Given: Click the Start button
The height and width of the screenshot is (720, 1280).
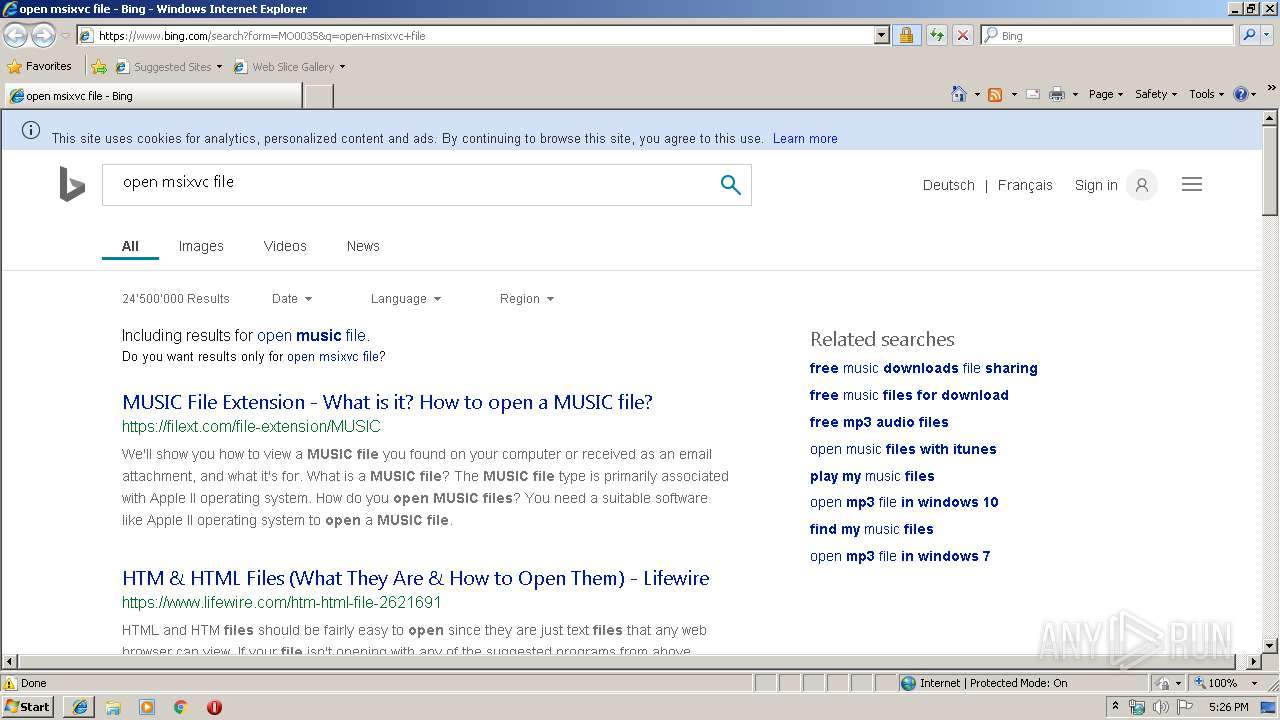Looking at the screenshot, I should (x=27, y=706).
